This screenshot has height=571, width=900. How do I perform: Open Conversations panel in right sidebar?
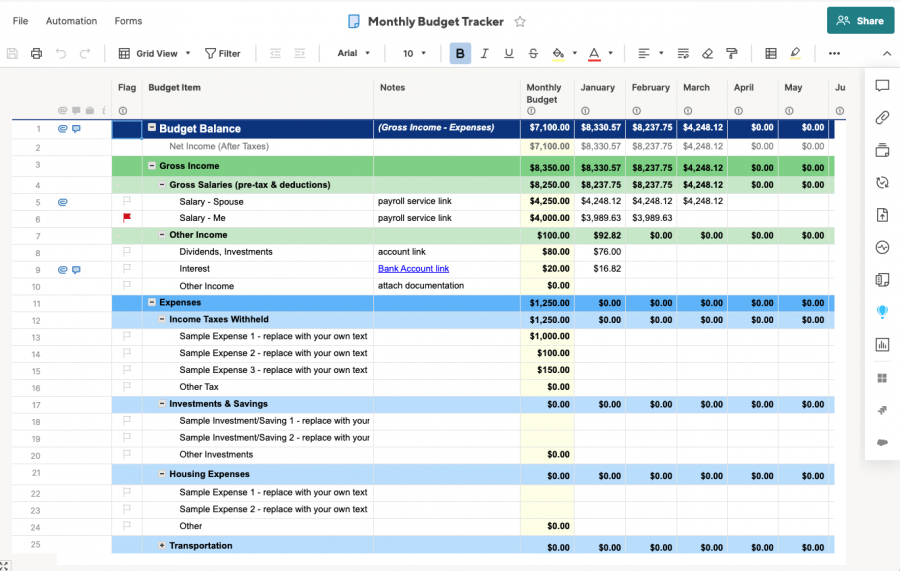coord(882,87)
